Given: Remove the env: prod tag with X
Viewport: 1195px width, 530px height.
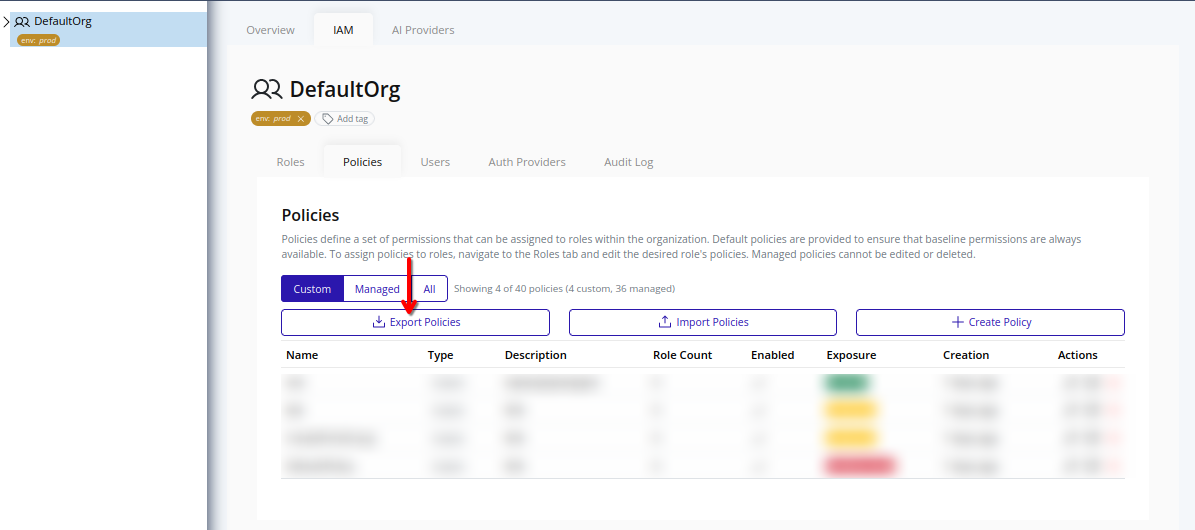Looking at the screenshot, I should tap(300, 119).
